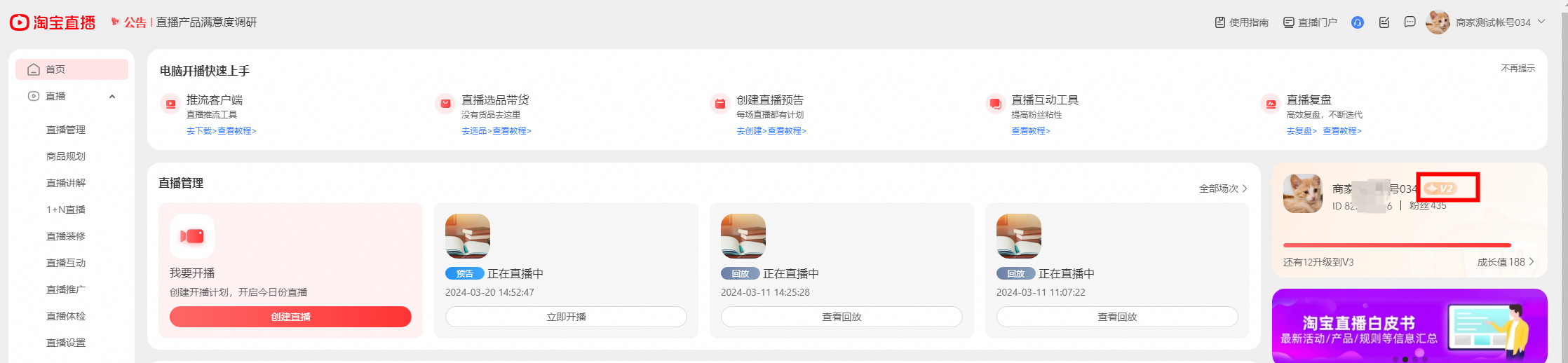Screen dimensions: 1568x363
Task: Expand 全部场次 with its chevron
Action: click(1245, 189)
